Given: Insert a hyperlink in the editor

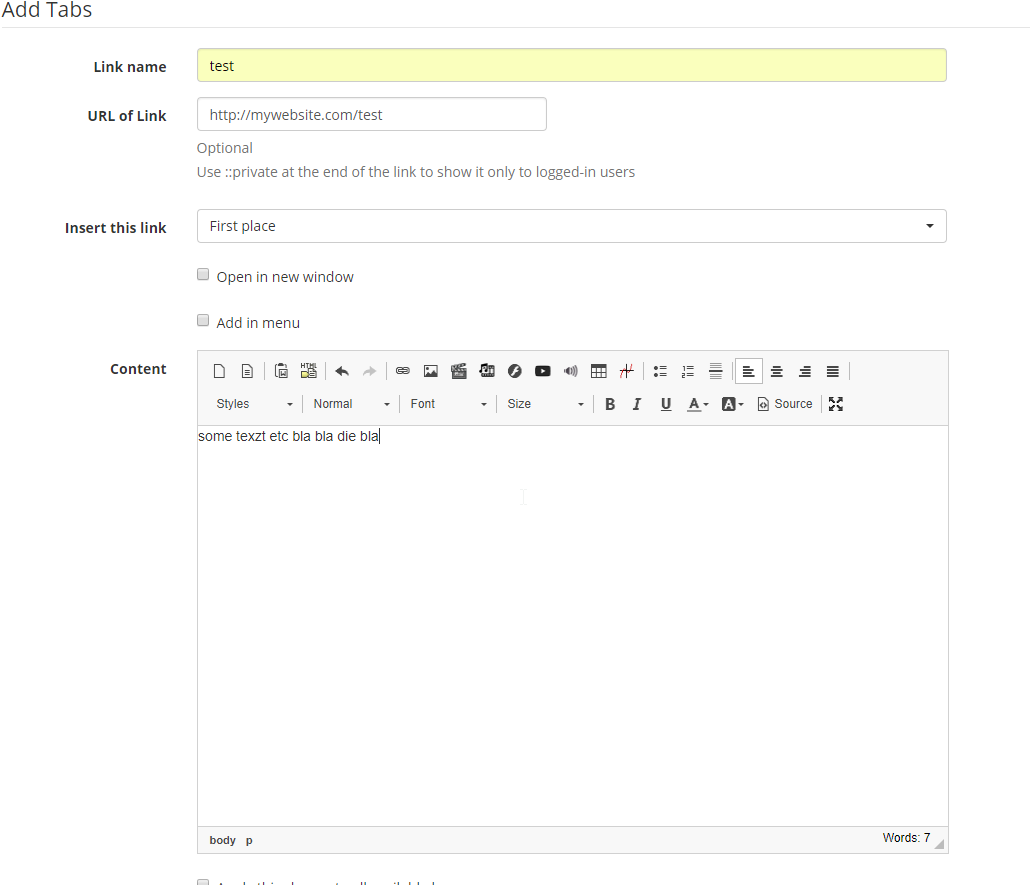Looking at the screenshot, I should click(402, 370).
